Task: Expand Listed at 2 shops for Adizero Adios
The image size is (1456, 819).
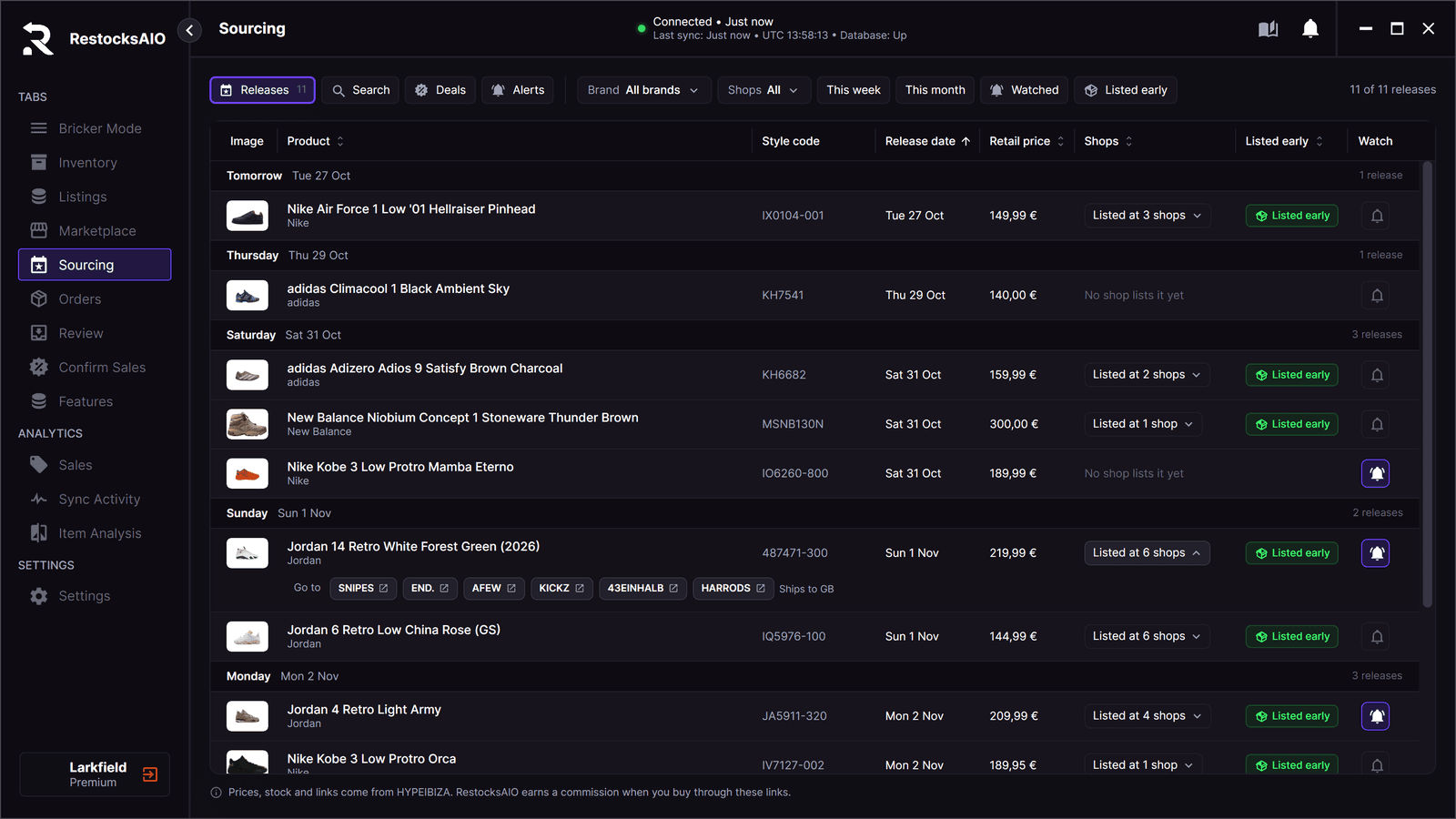Action: point(1147,375)
